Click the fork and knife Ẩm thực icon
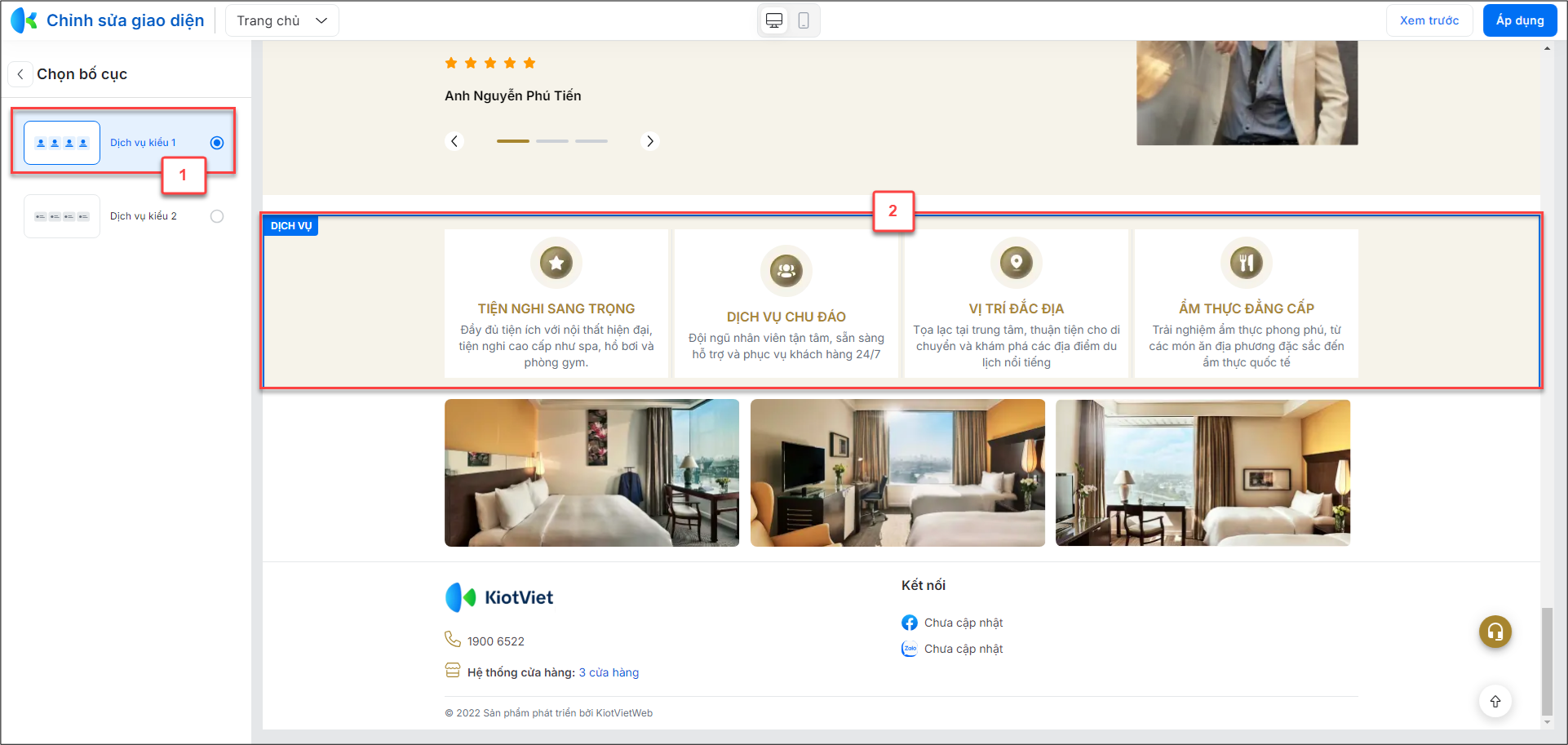1568x745 pixels. point(1247,263)
